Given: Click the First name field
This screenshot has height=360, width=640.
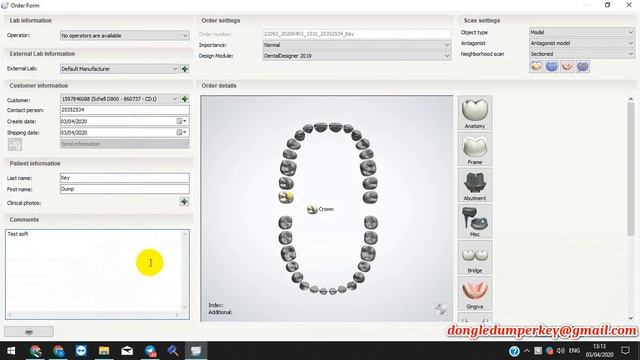Looking at the screenshot, I should pos(124,189).
